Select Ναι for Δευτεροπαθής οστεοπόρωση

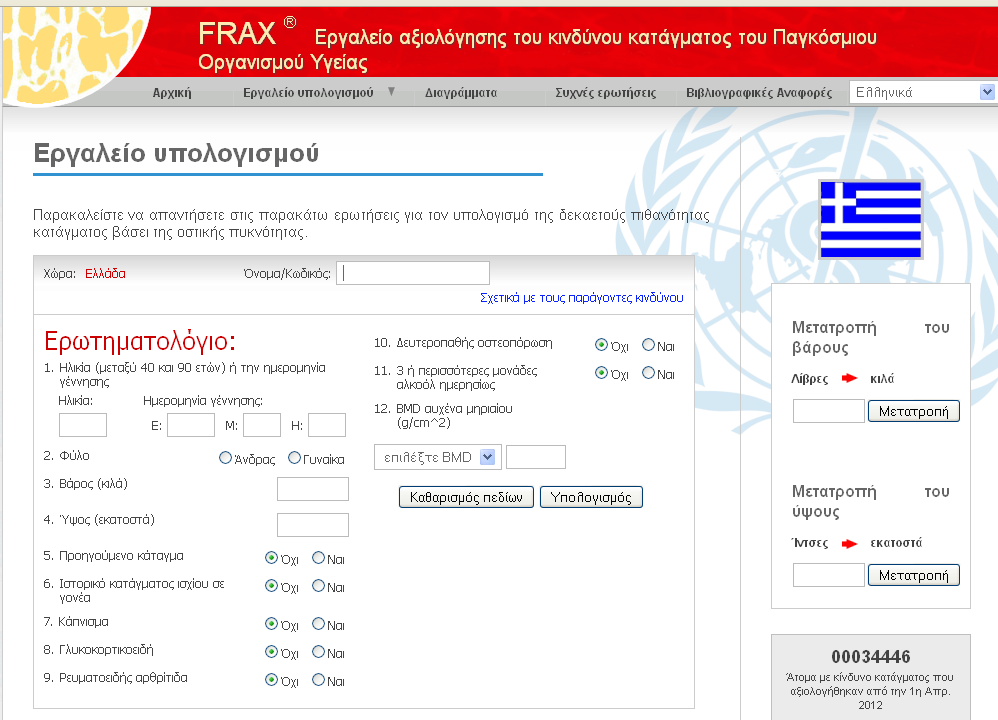point(648,345)
